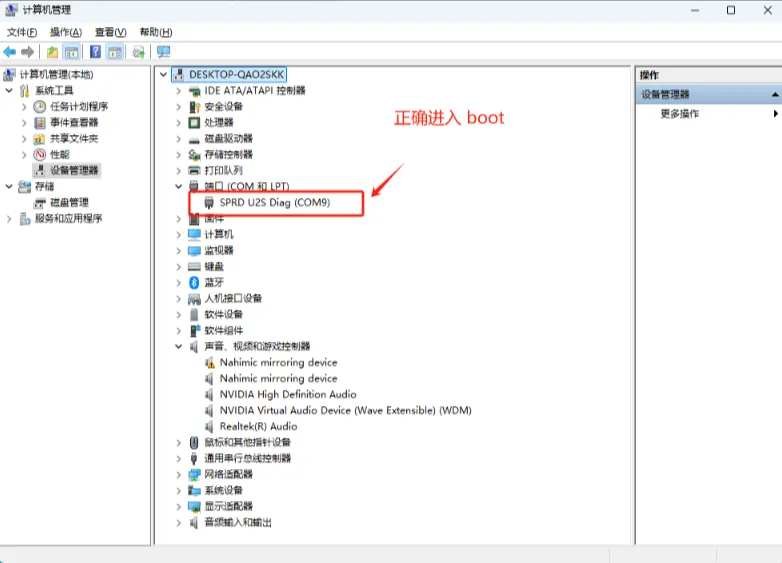Click the 处理器 processor icon
The width and height of the screenshot is (782, 563).
(x=194, y=123)
